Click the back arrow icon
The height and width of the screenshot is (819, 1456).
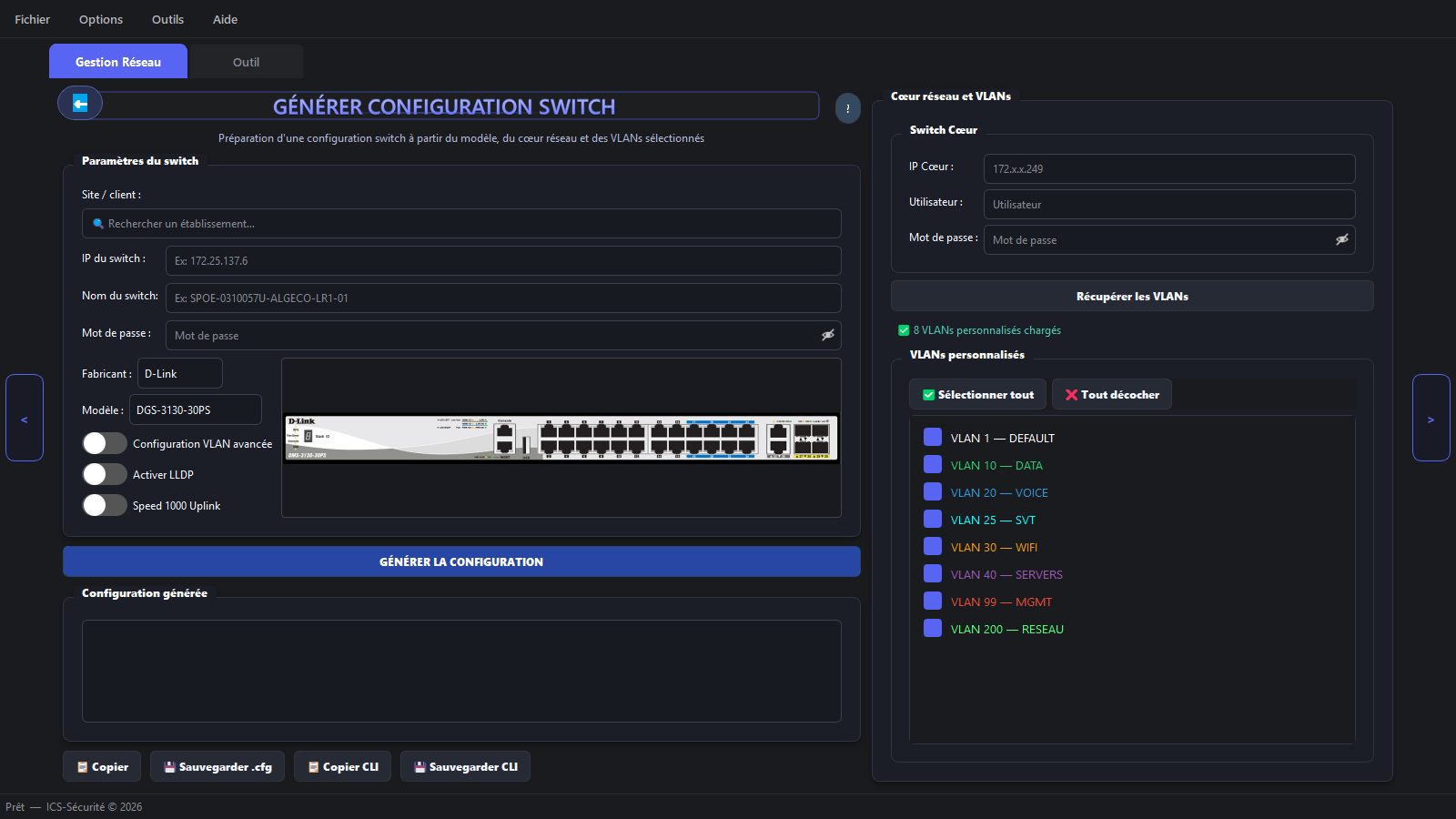(x=80, y=104)
